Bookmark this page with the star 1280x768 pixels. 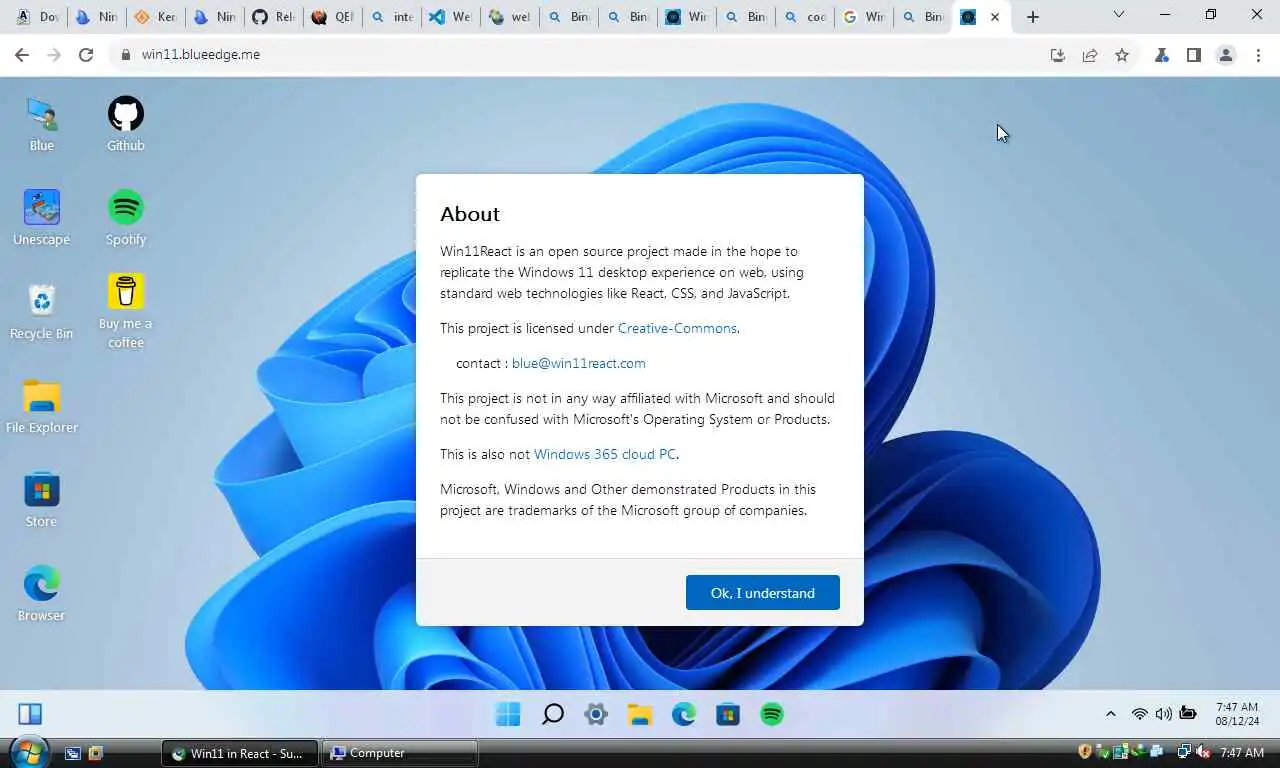pos(1122,55)
